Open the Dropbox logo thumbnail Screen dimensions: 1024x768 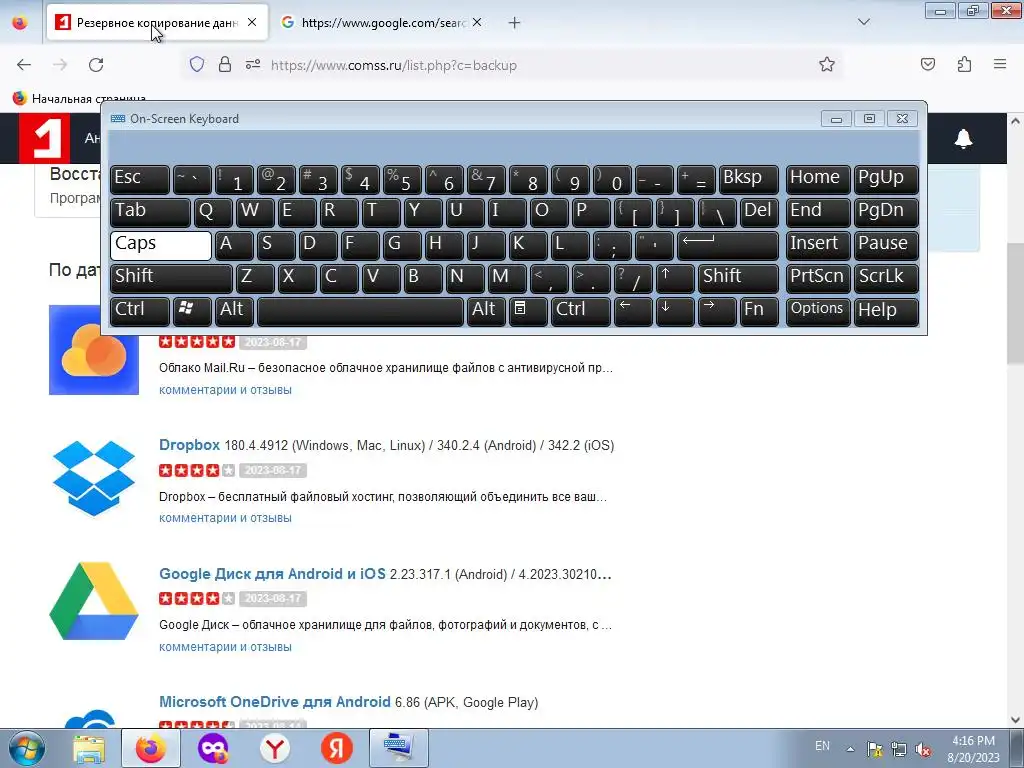click(x=93, y=478)
